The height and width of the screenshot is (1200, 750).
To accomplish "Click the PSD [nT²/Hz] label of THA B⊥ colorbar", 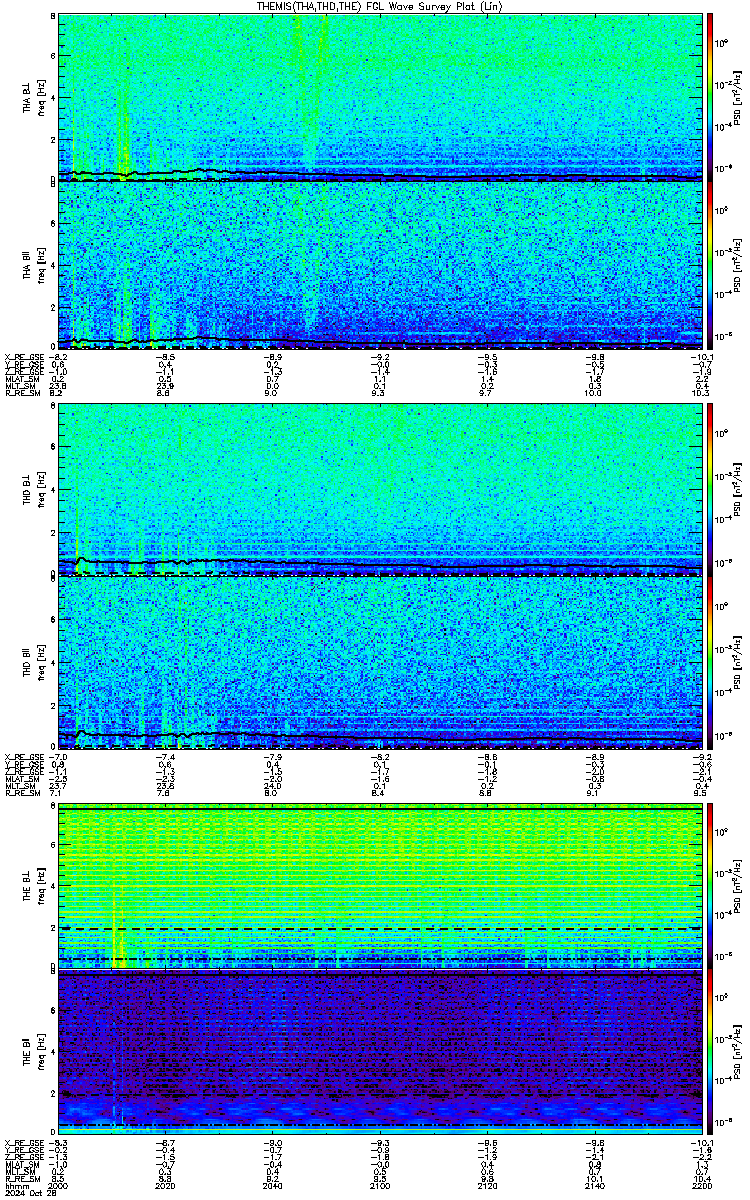I will (x=737, y=98).
